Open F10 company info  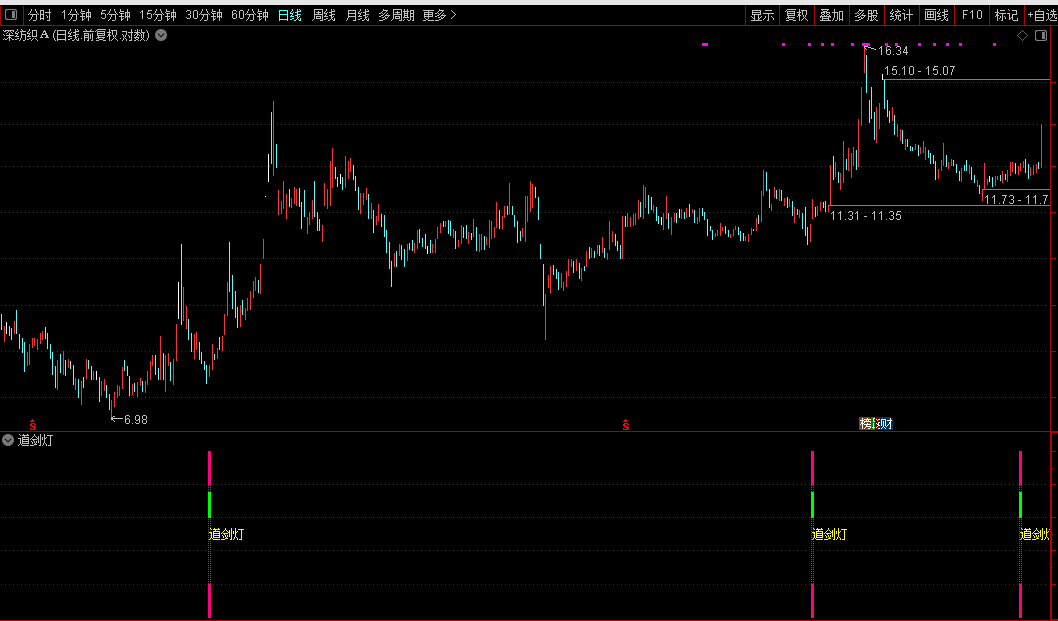[972, 15]
